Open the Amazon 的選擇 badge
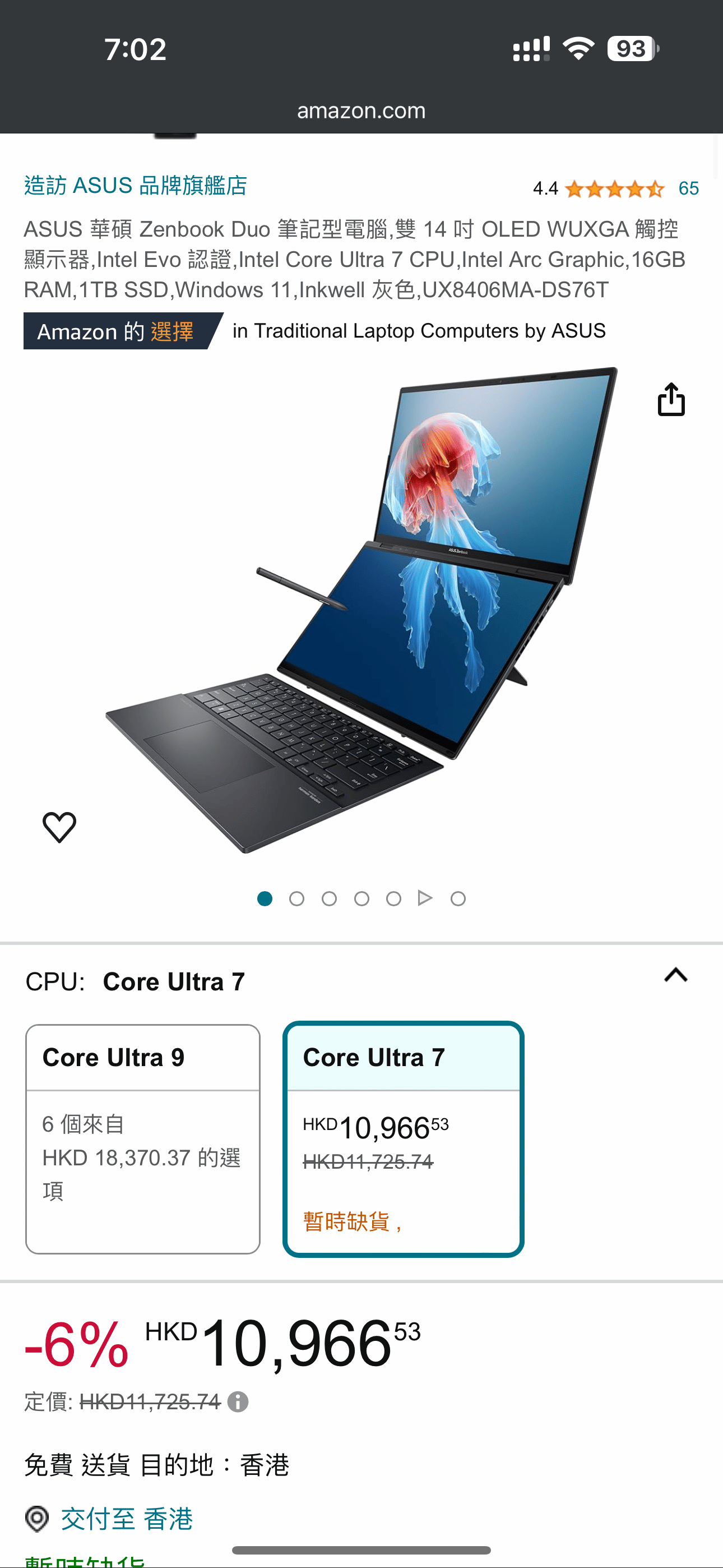Image resolution: width=723 pixels, height=1568 pixels. click(123, 331)
